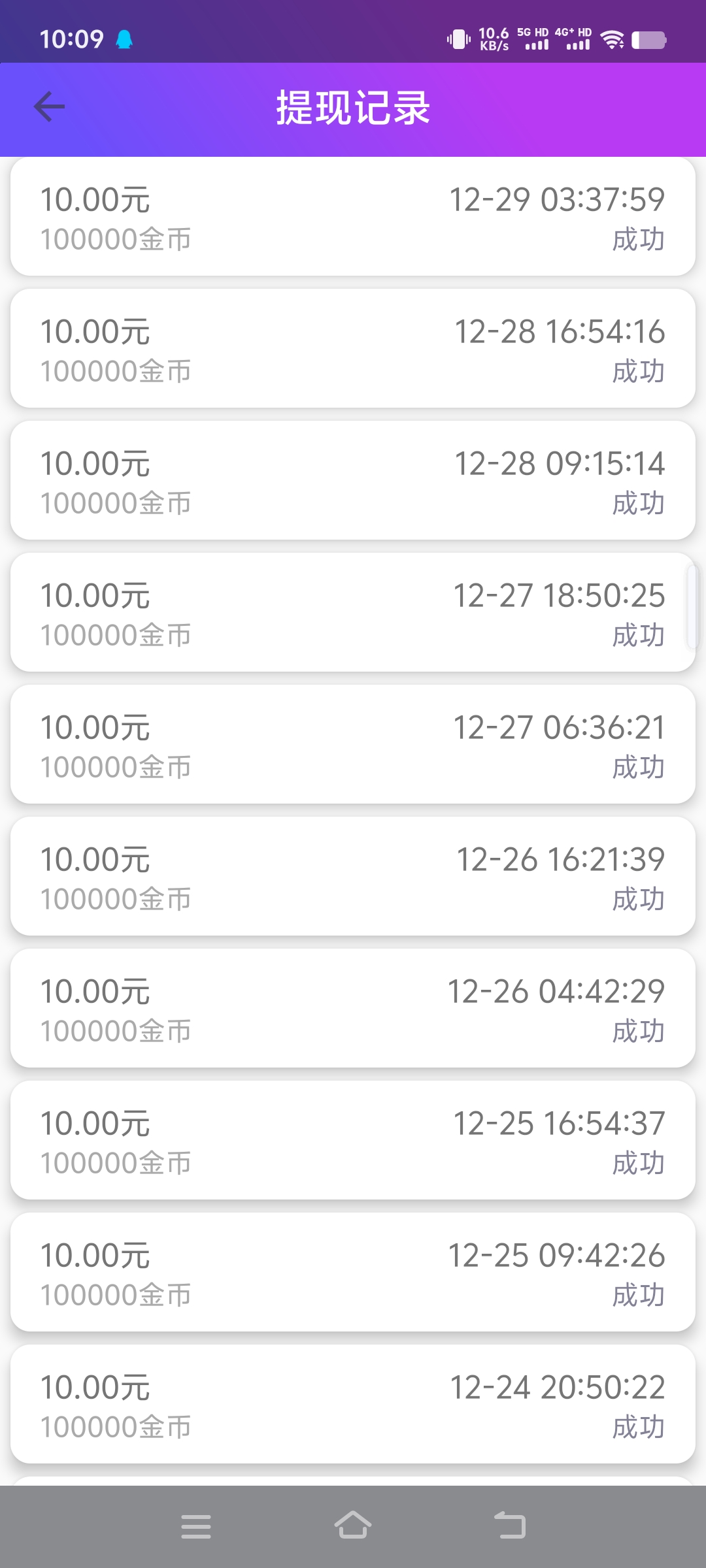Open the 12-28 09:15:14 record card
Image resolution: width=706 pixels, height=1568 pixels.
tap(353, 481)
